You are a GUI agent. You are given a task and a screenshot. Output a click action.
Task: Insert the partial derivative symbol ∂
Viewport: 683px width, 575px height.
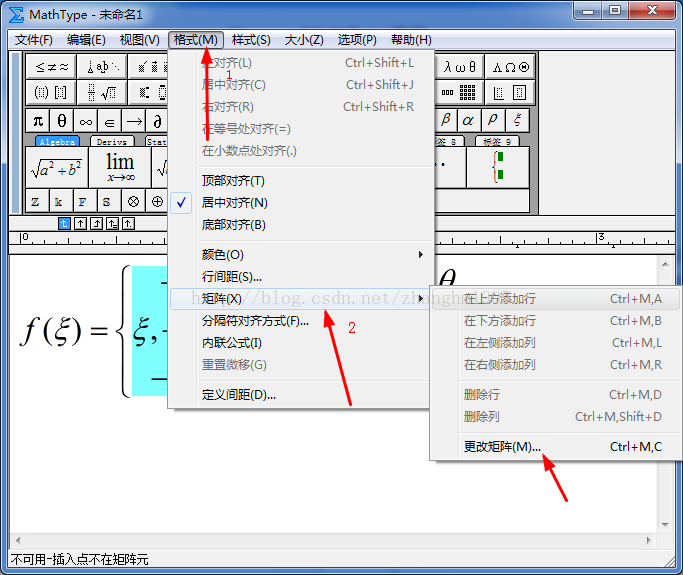157,120
